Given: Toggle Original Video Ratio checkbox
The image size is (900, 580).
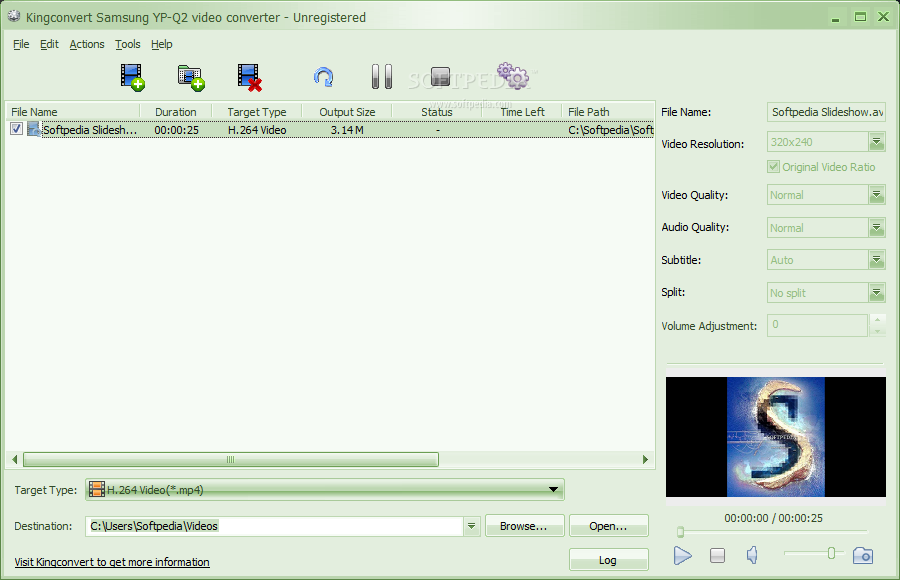Looking at the screenshot, I should coord(774,167).
